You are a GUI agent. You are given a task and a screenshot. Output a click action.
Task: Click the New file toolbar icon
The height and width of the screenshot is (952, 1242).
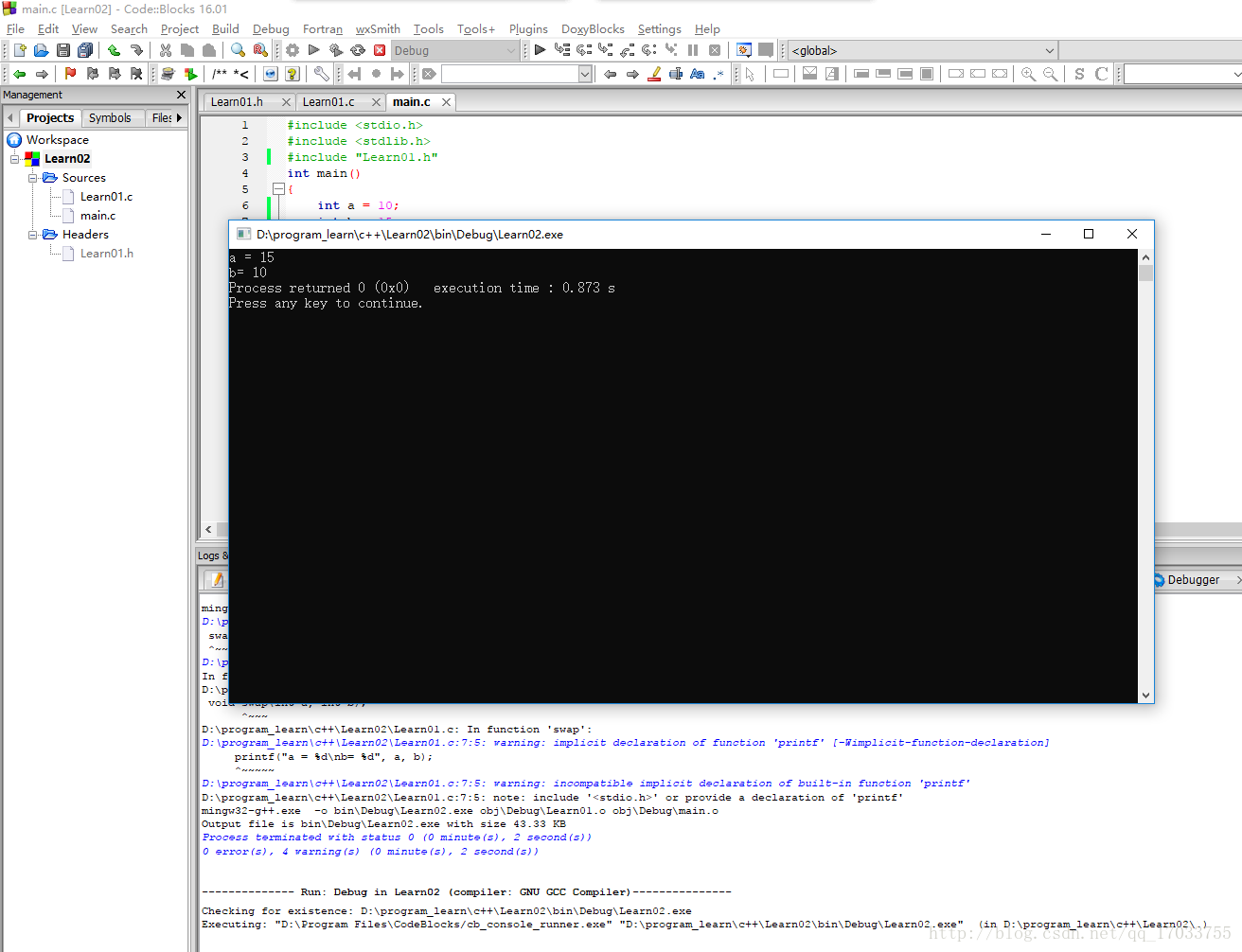pos(20,50)
